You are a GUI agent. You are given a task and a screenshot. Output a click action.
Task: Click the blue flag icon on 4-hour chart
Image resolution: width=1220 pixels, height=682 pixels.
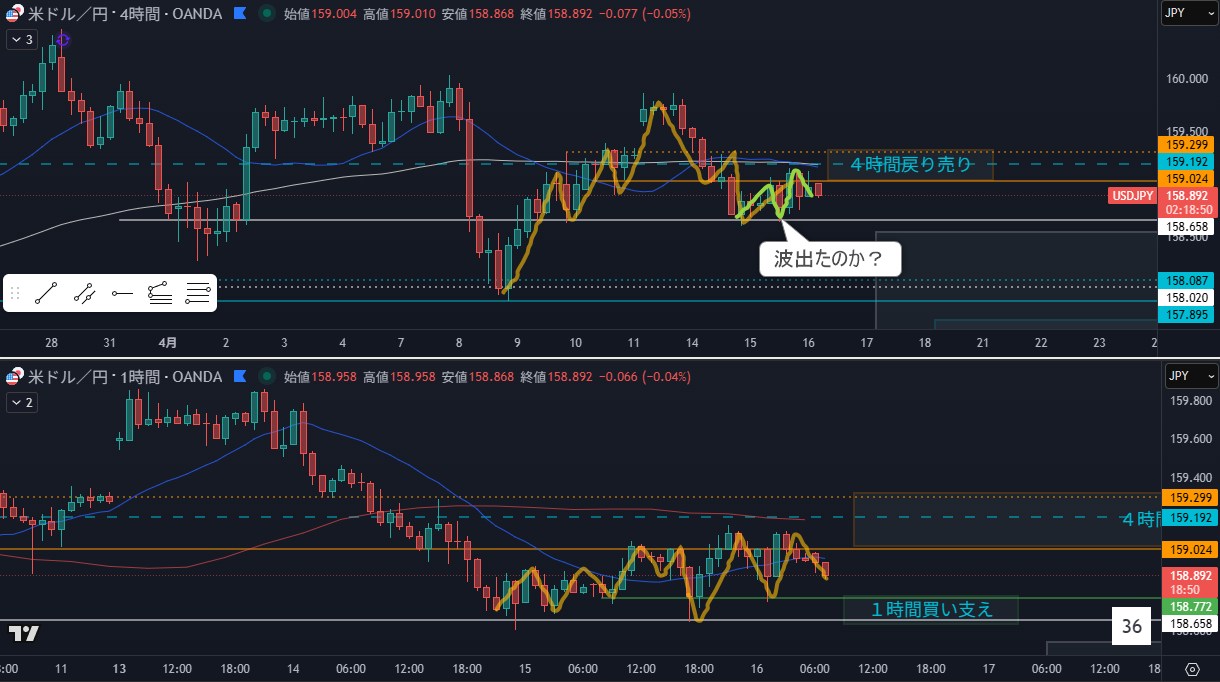coord(240,14)
